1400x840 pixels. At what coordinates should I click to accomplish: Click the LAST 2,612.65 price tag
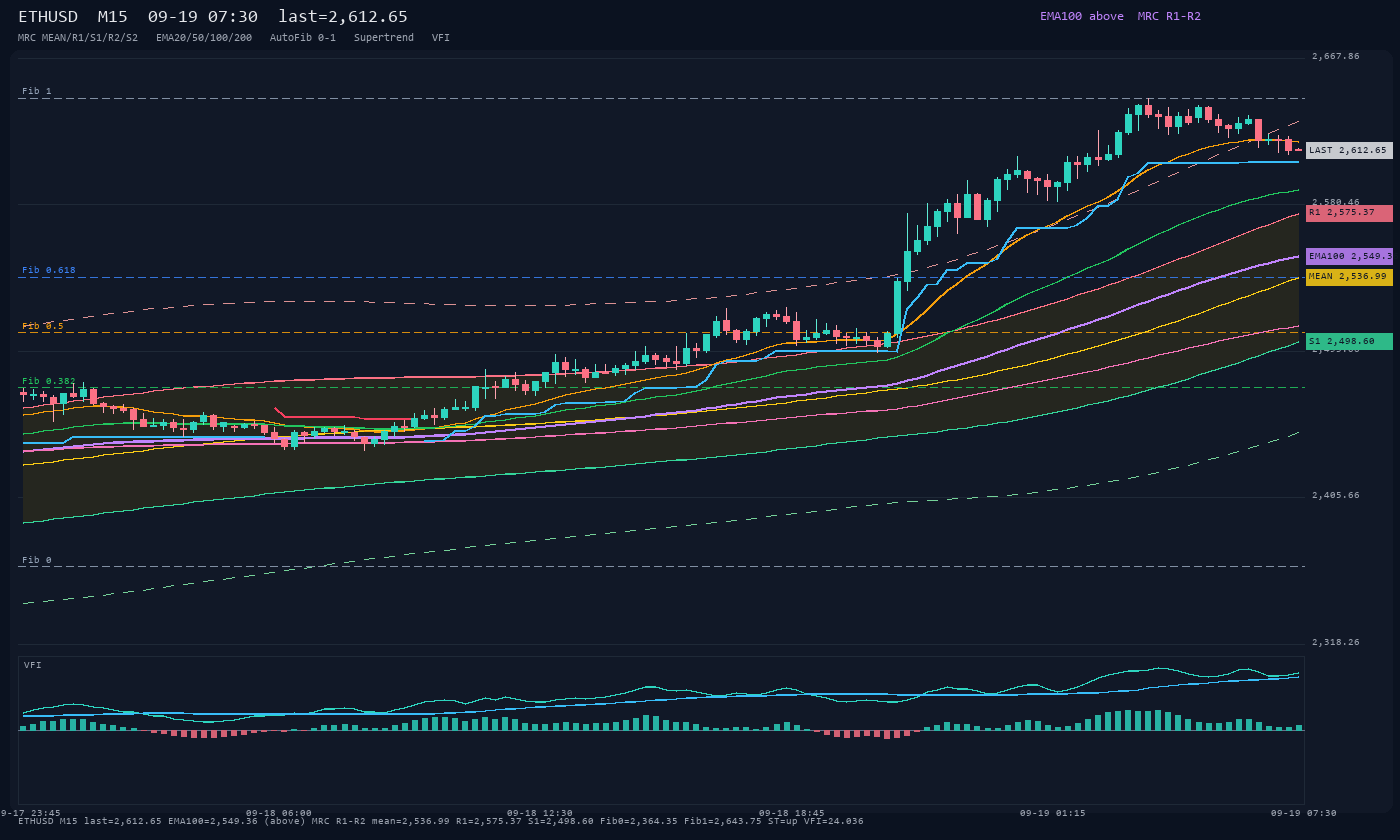point(1349,151)
